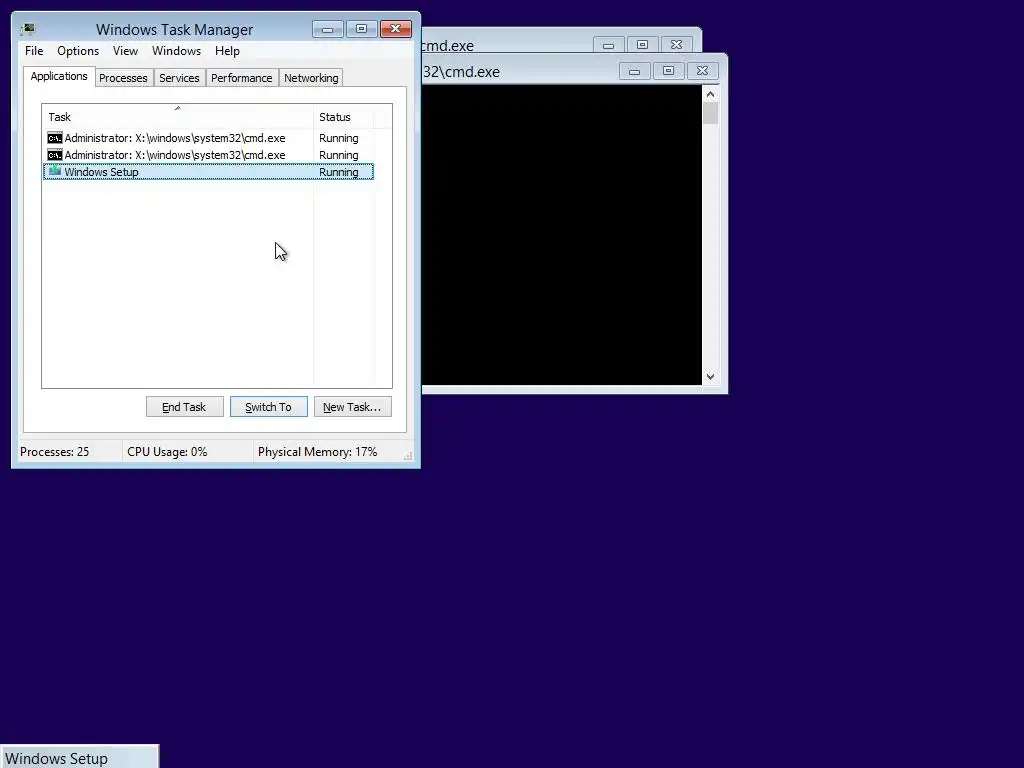The width and height of the screenshot is (1024, 768).
Task: Click the front cmd.exe scrollbar thumb
Action: point(711,114)
